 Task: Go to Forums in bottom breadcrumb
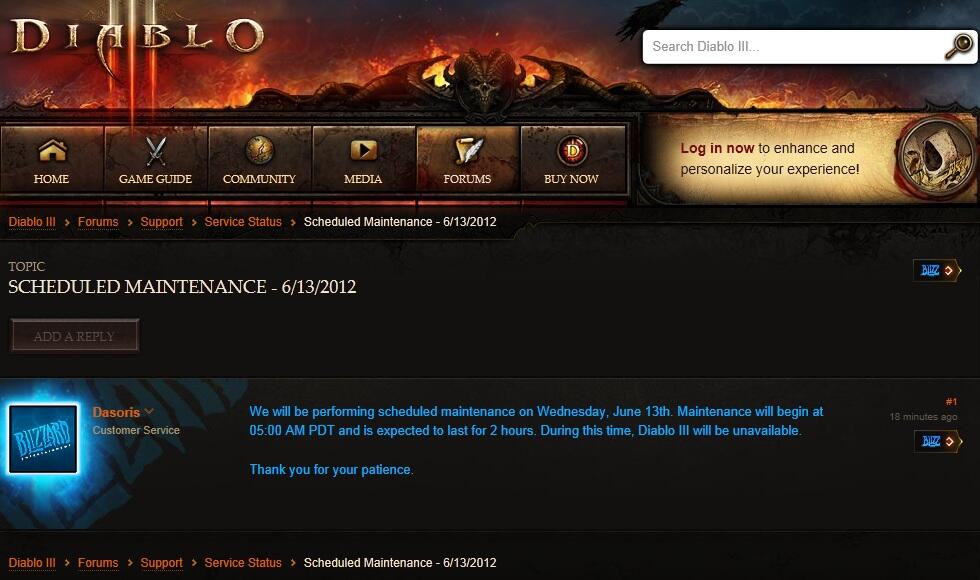click(98, 562)
